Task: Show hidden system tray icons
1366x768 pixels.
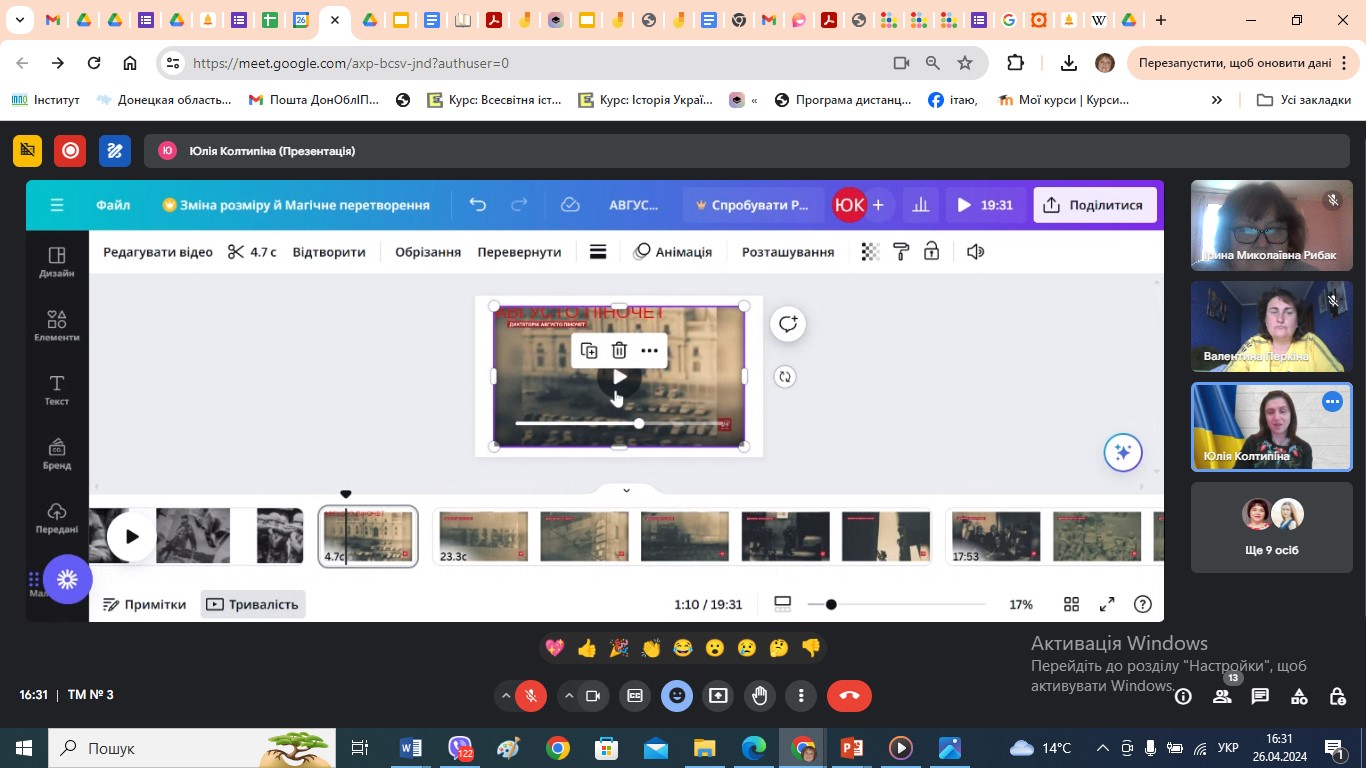Action: pos(1103,748)
